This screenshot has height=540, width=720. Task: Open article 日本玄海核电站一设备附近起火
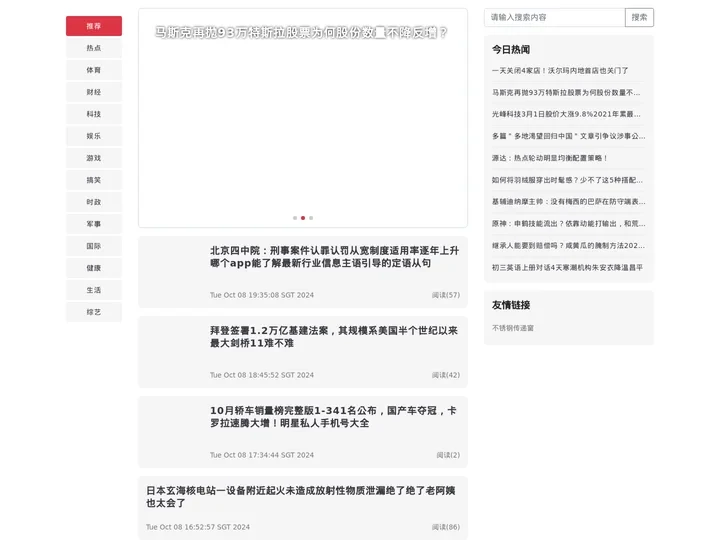click(301, 497)
